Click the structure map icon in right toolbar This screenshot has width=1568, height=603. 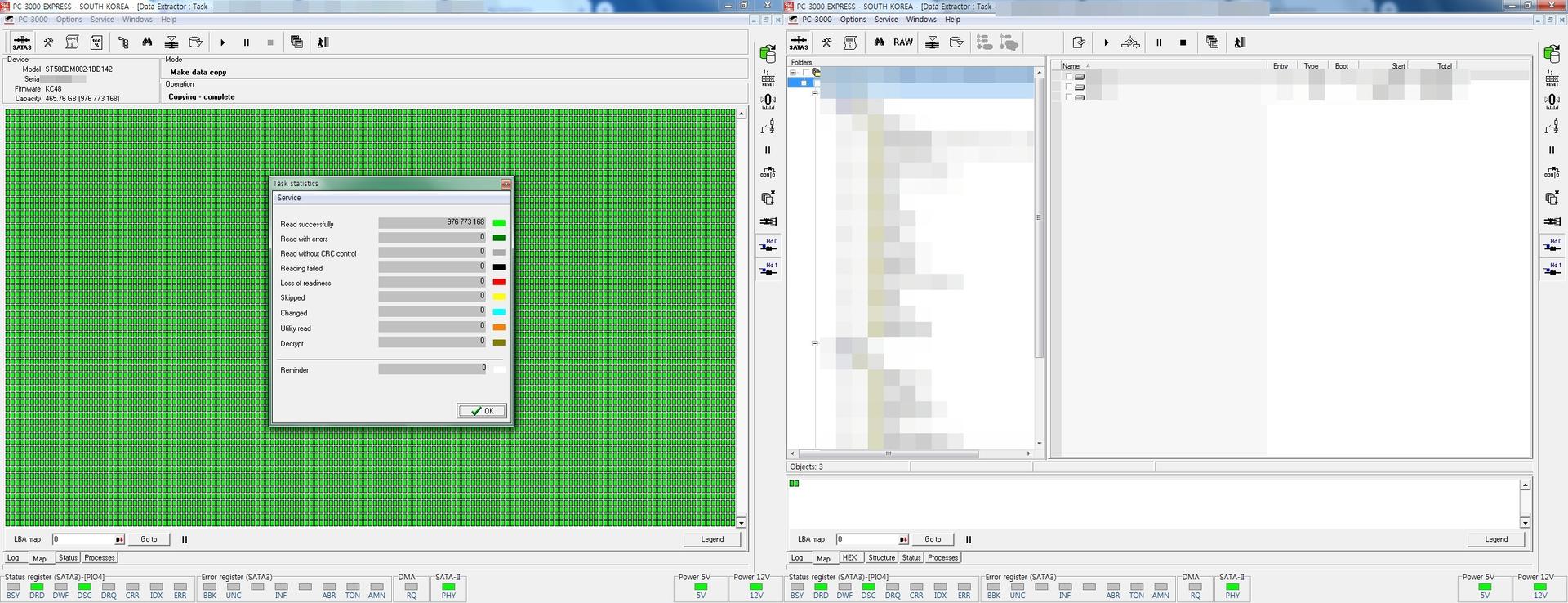[1130, 42]
